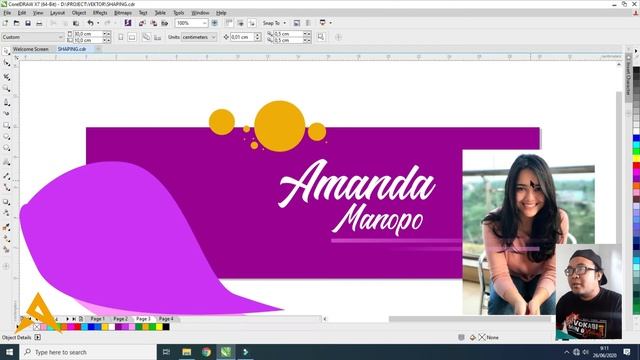The image size is (640, 360).
Task: Pick the black swatch in document palette
Action: click(166, 327)
